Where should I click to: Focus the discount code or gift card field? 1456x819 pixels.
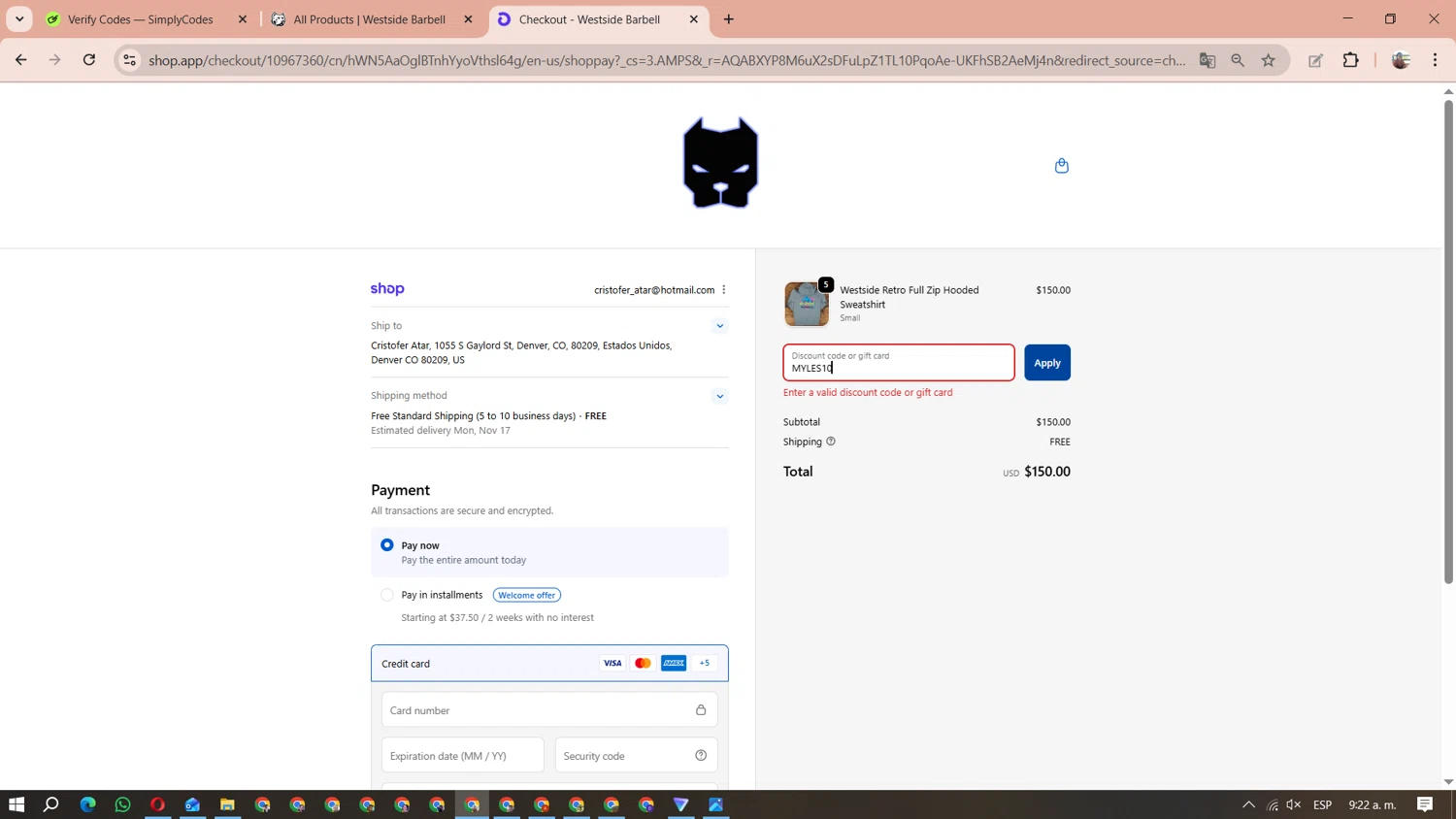[899, 363]
